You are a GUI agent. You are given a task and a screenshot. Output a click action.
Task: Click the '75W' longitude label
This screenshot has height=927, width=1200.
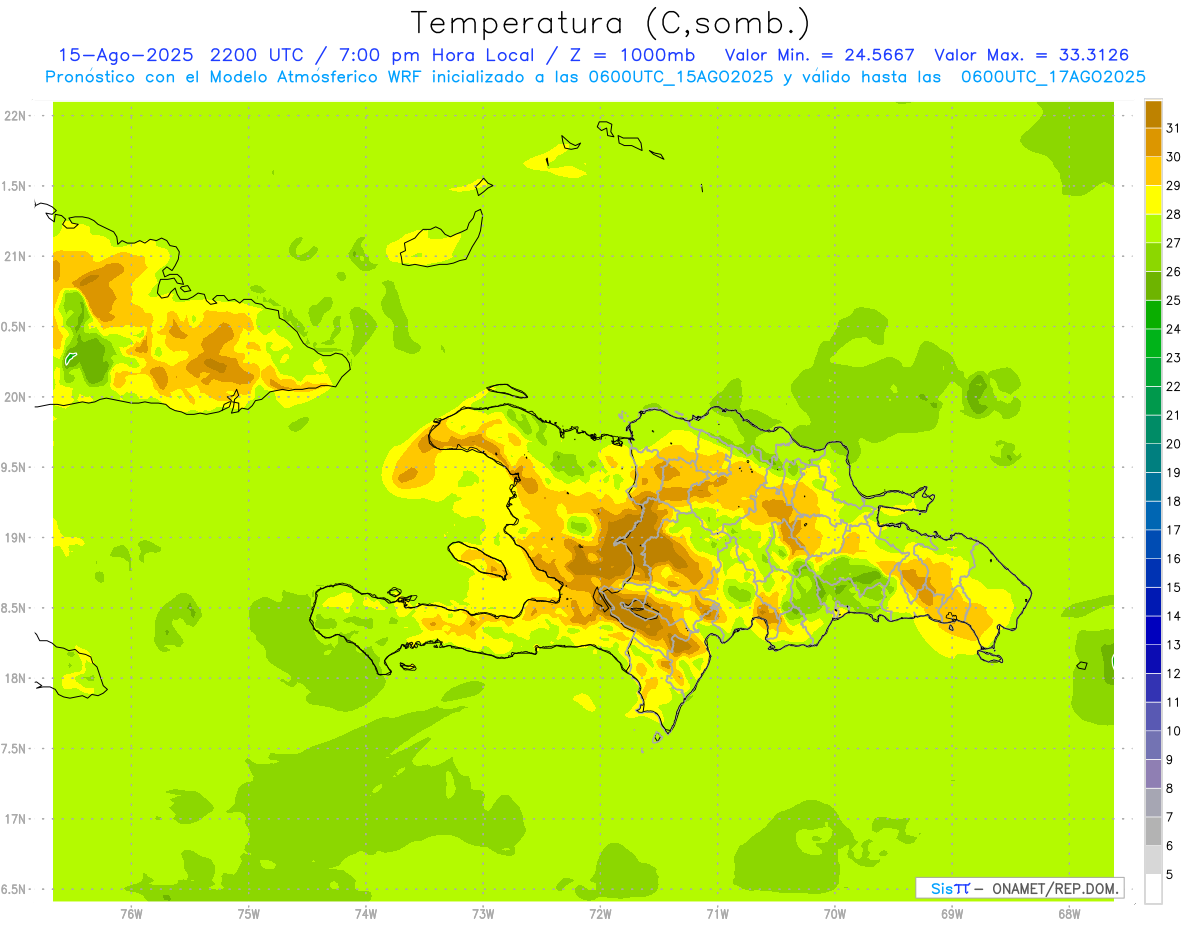click(249, 913)
